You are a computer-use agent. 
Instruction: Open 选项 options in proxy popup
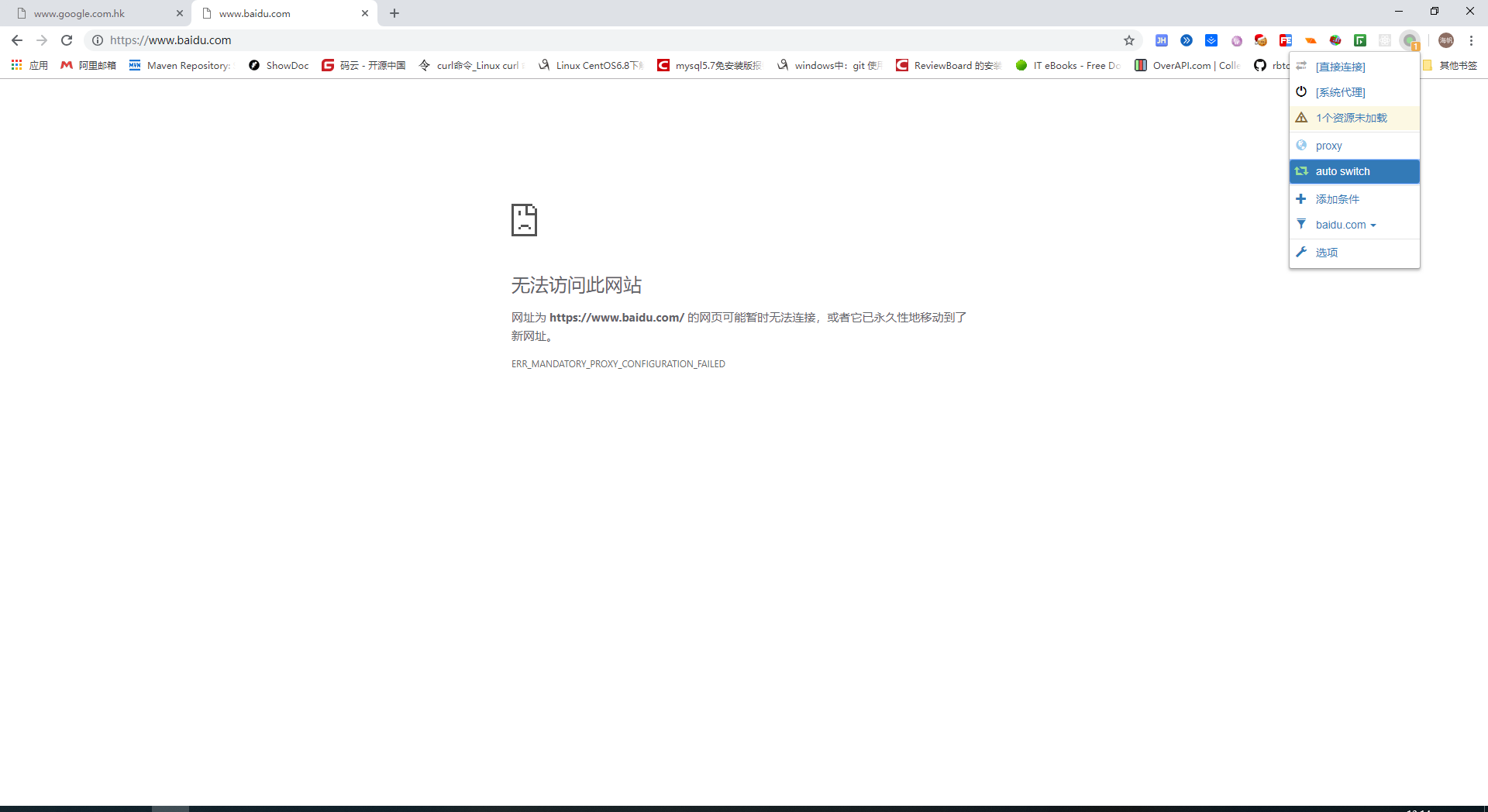[x=1354, y=253]
